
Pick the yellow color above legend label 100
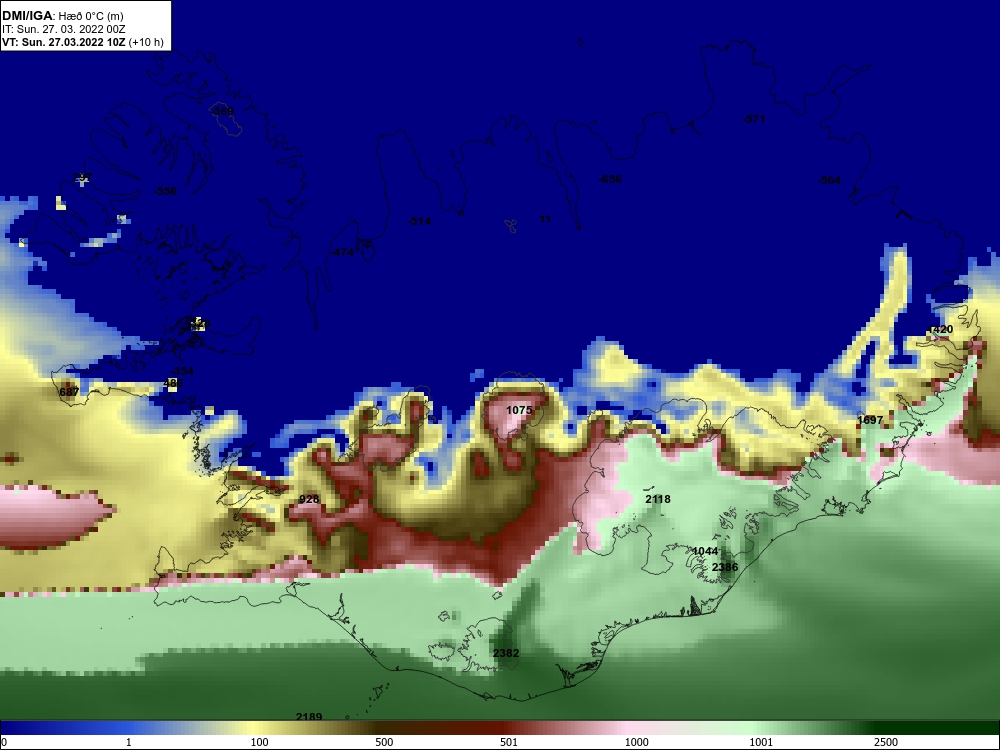(255, 728)
